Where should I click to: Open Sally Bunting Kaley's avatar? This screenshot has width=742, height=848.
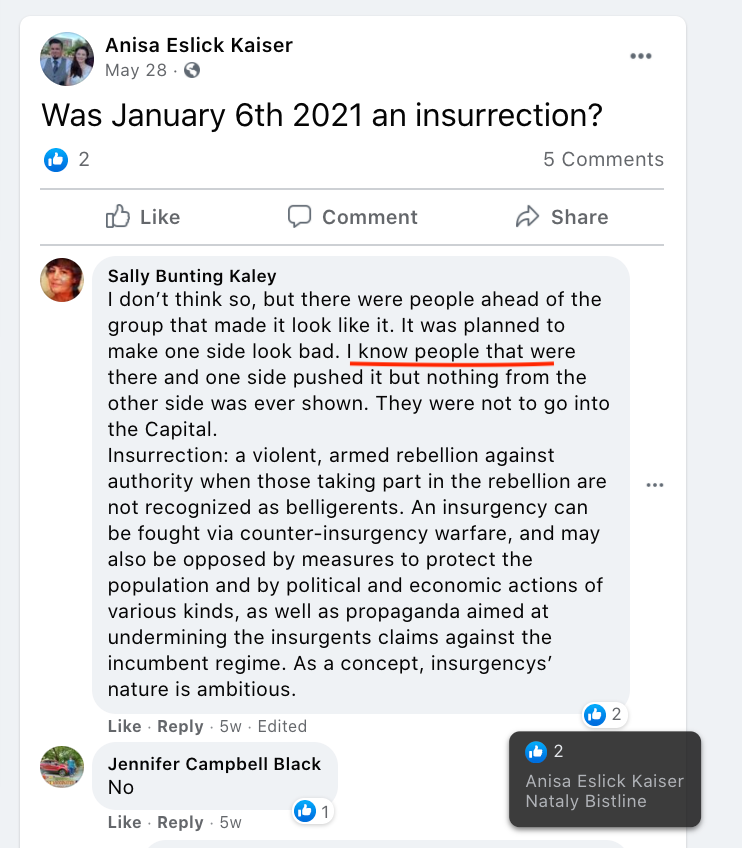pyautogui.click(x=62, y=280)
